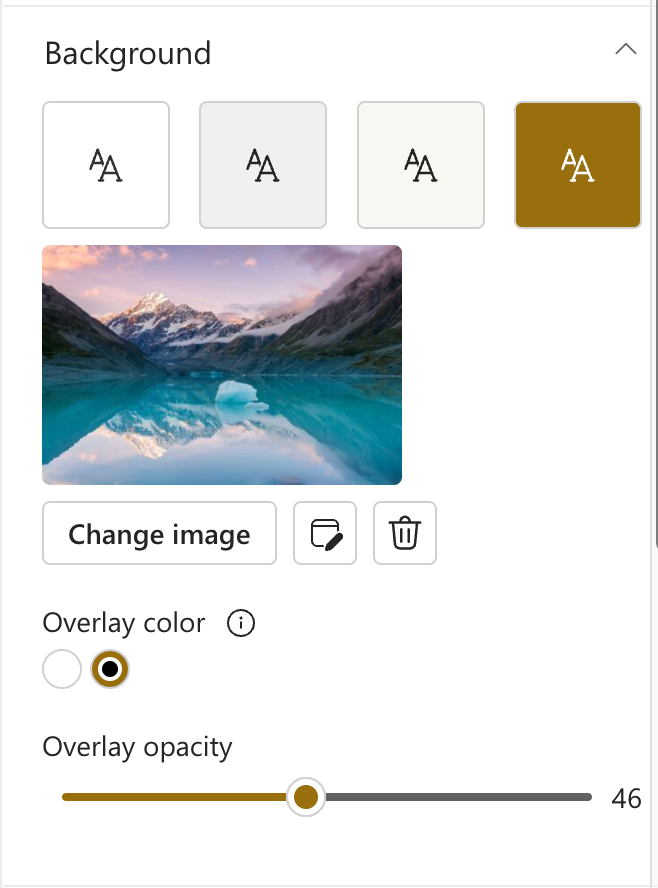This screenshot has height=888, width=658.
Task: Click the opacity value 46
Action: pos(626,799)
